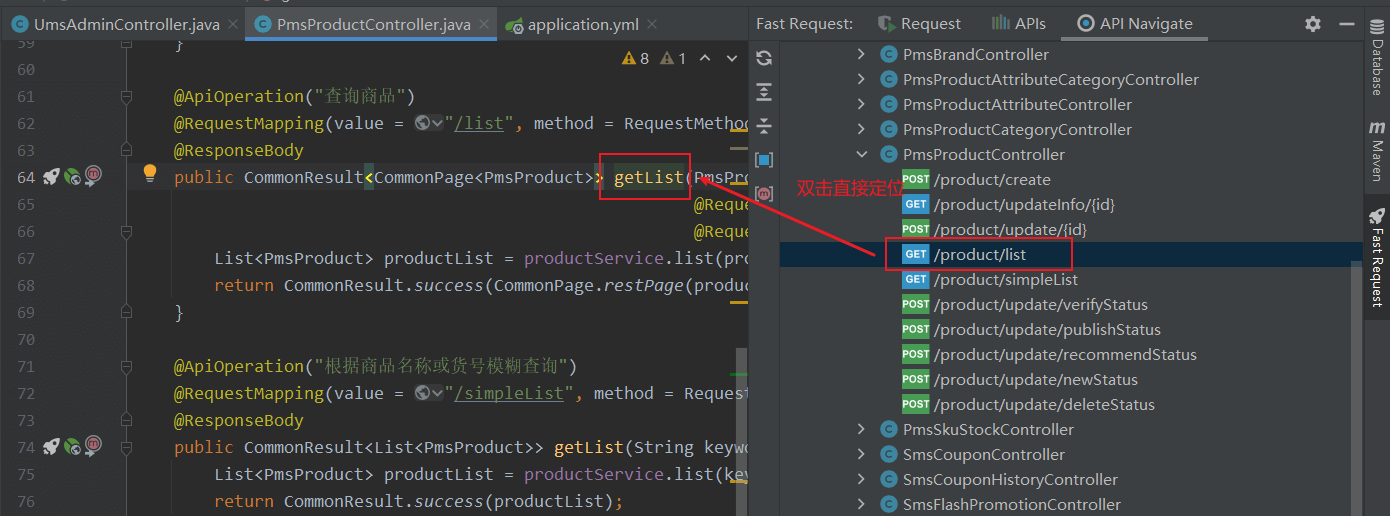Click the expand all tree icon
Viewport: 1390px width, 516px height.
pyautogui.click(x=764, y=92)
